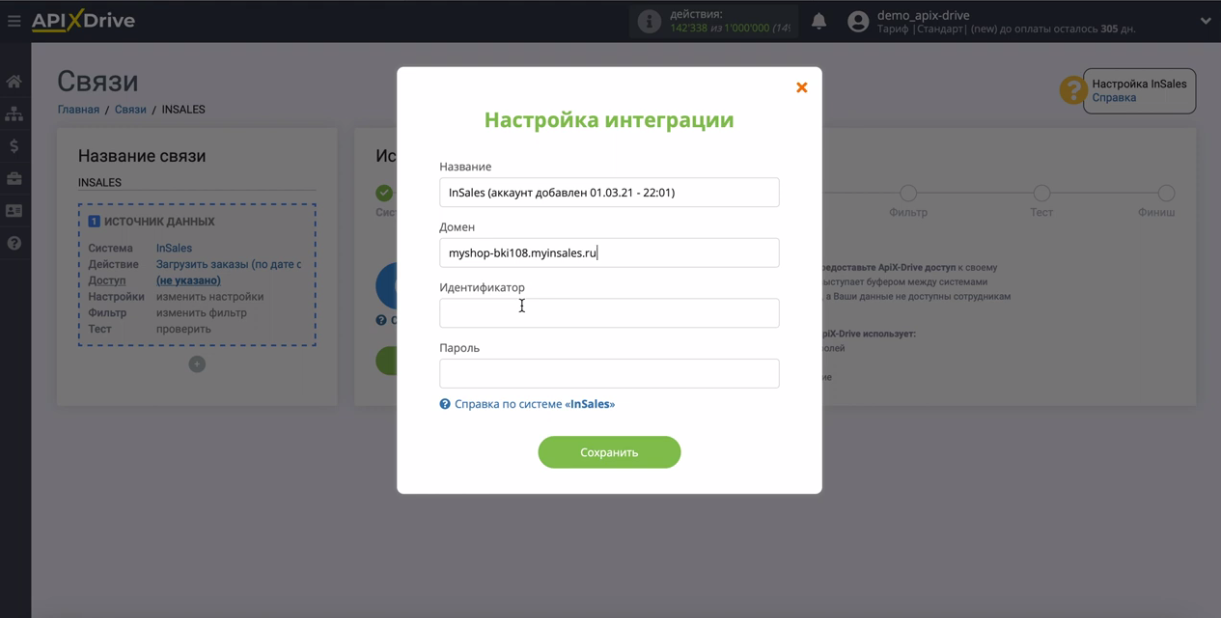1221x618 pixels.
Task: Click the Домен input field
Action: click(609, 253)
